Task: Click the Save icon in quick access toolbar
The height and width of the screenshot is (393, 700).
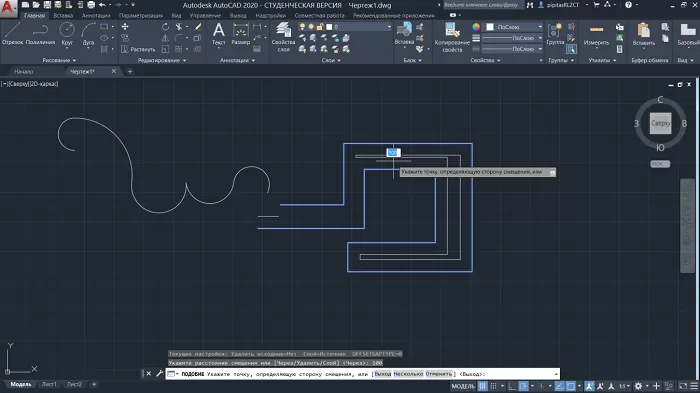Action: tap(47, 5)
